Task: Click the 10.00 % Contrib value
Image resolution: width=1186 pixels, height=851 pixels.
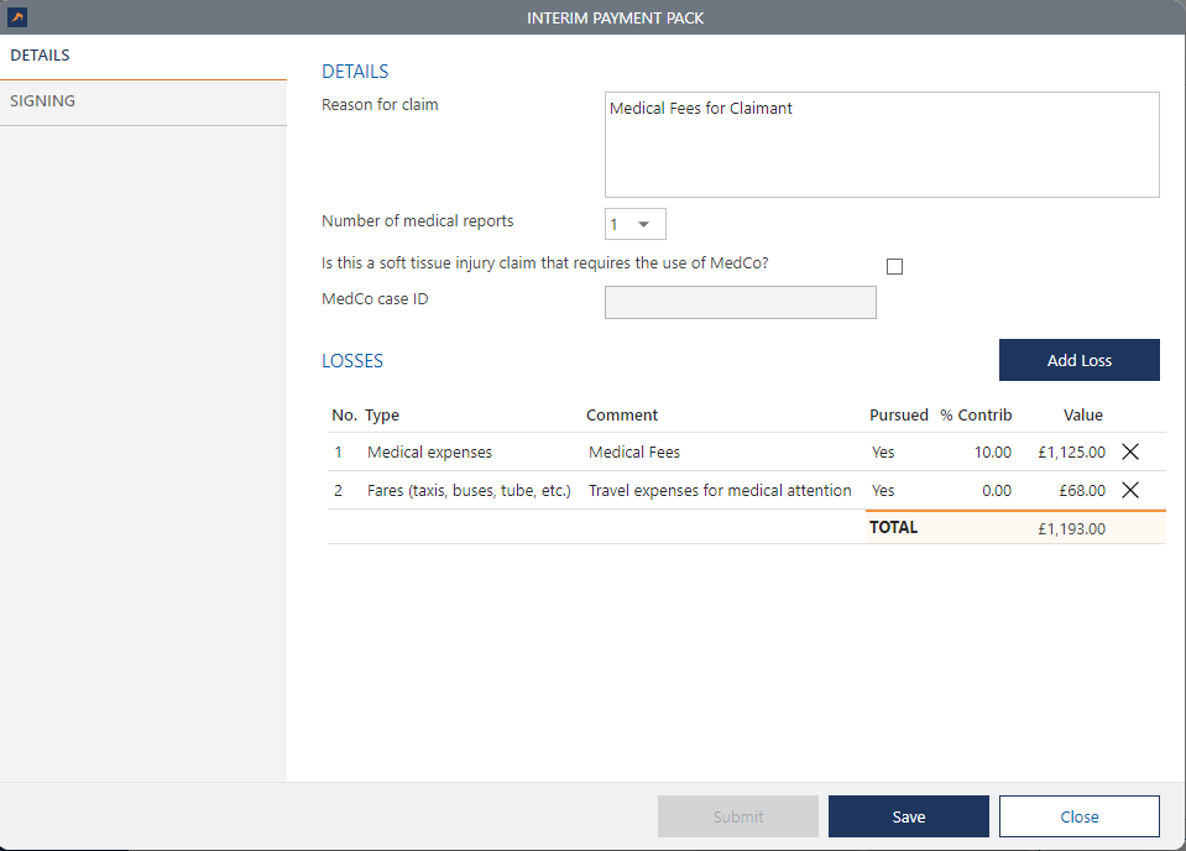Action: [992, 452]
